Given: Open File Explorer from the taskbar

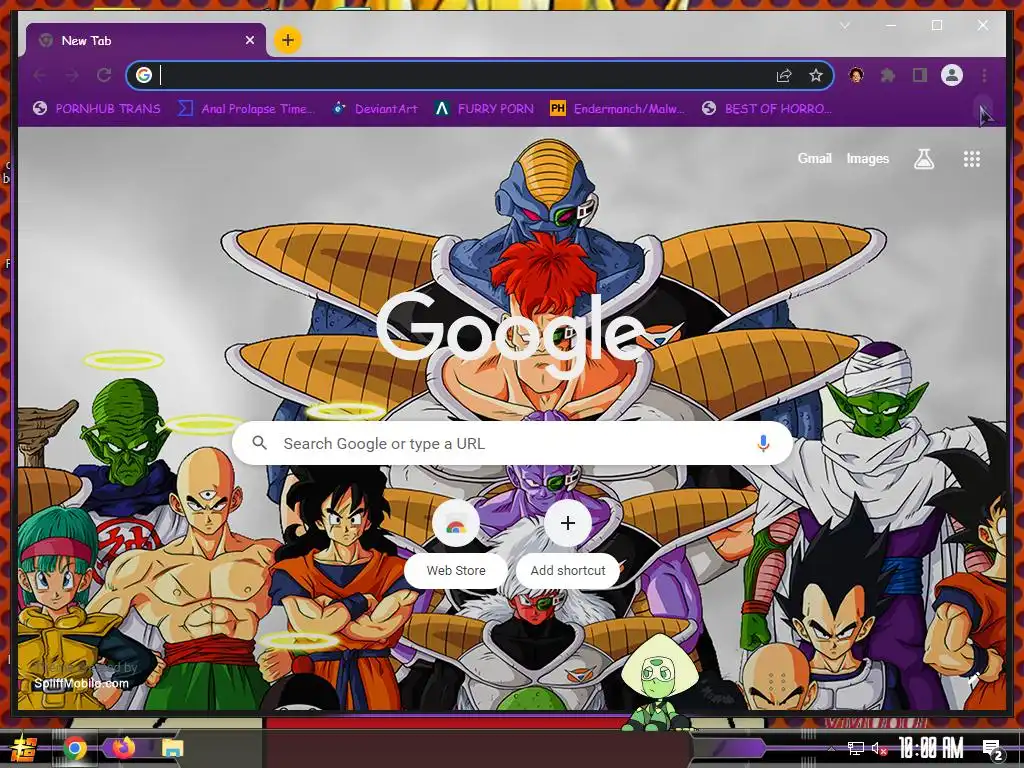Looking at the screenshot, I should 172,748.
